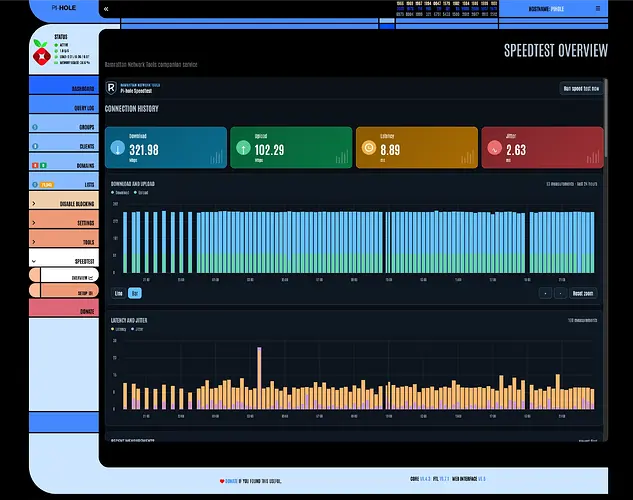Click the green badge on Domains
633x500 pixels.
click(x=43, y=165)
